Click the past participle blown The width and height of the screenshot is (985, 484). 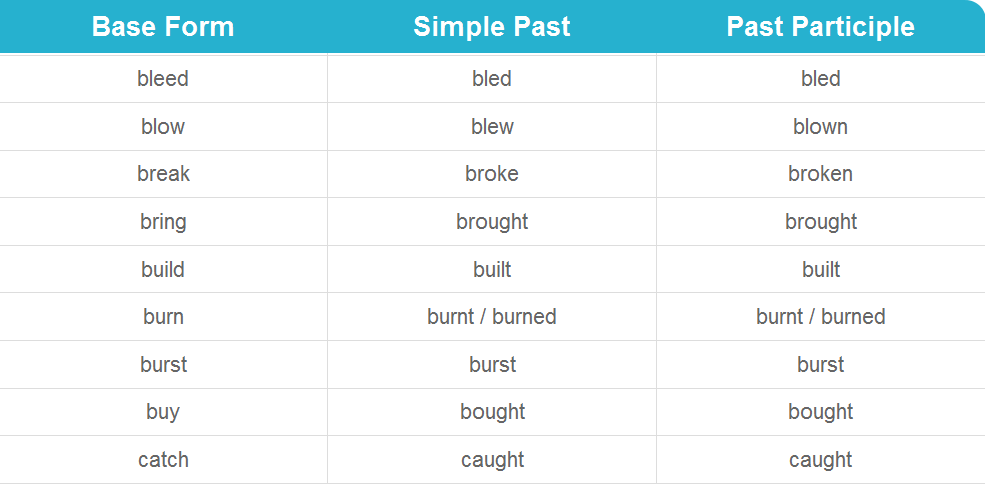click(820, 126)
